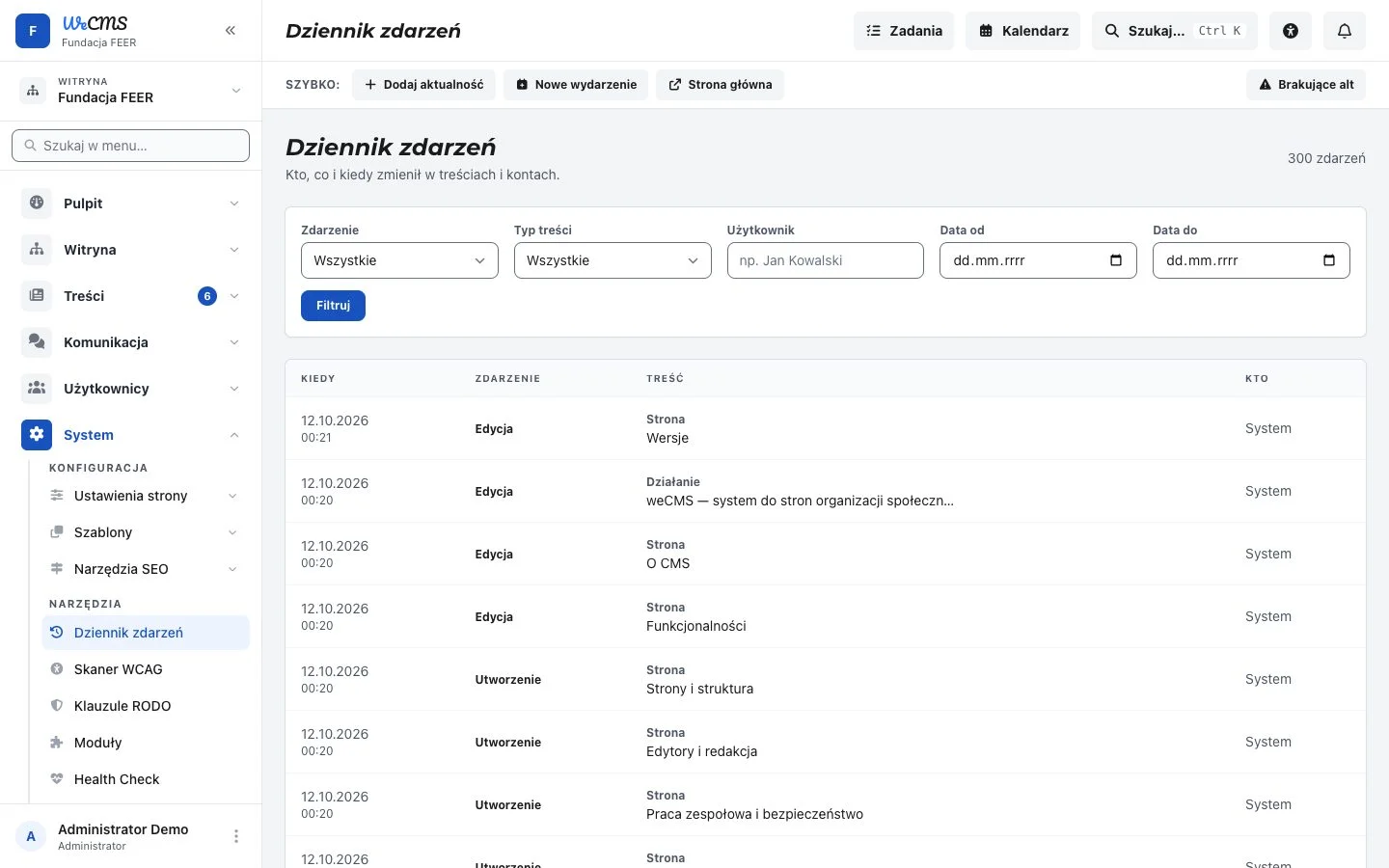
Task: Open the Zdarzenie dropdown
Action: 399,260
